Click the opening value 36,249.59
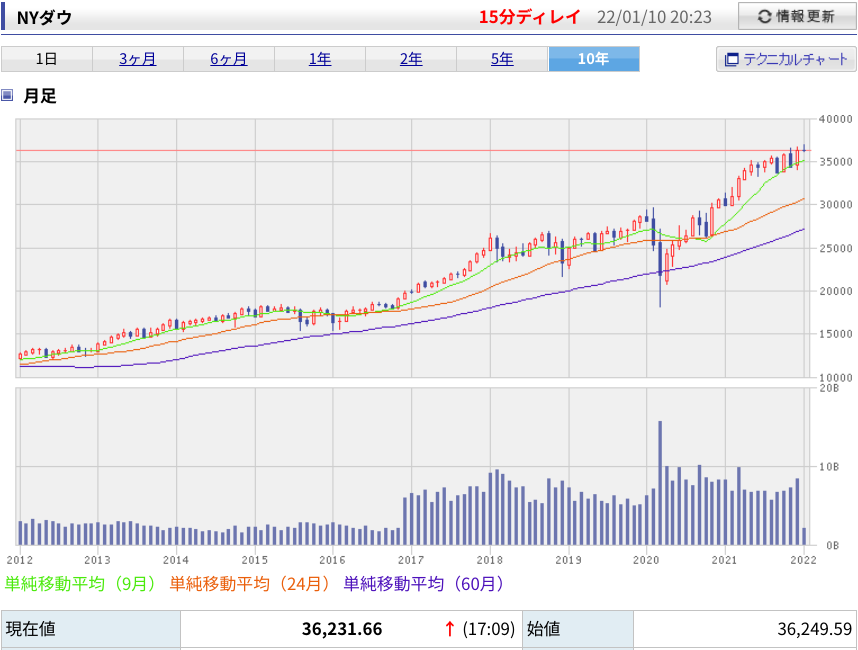This screenshot has height=650, width=858. pyautogui.click(x=815, y=629)
